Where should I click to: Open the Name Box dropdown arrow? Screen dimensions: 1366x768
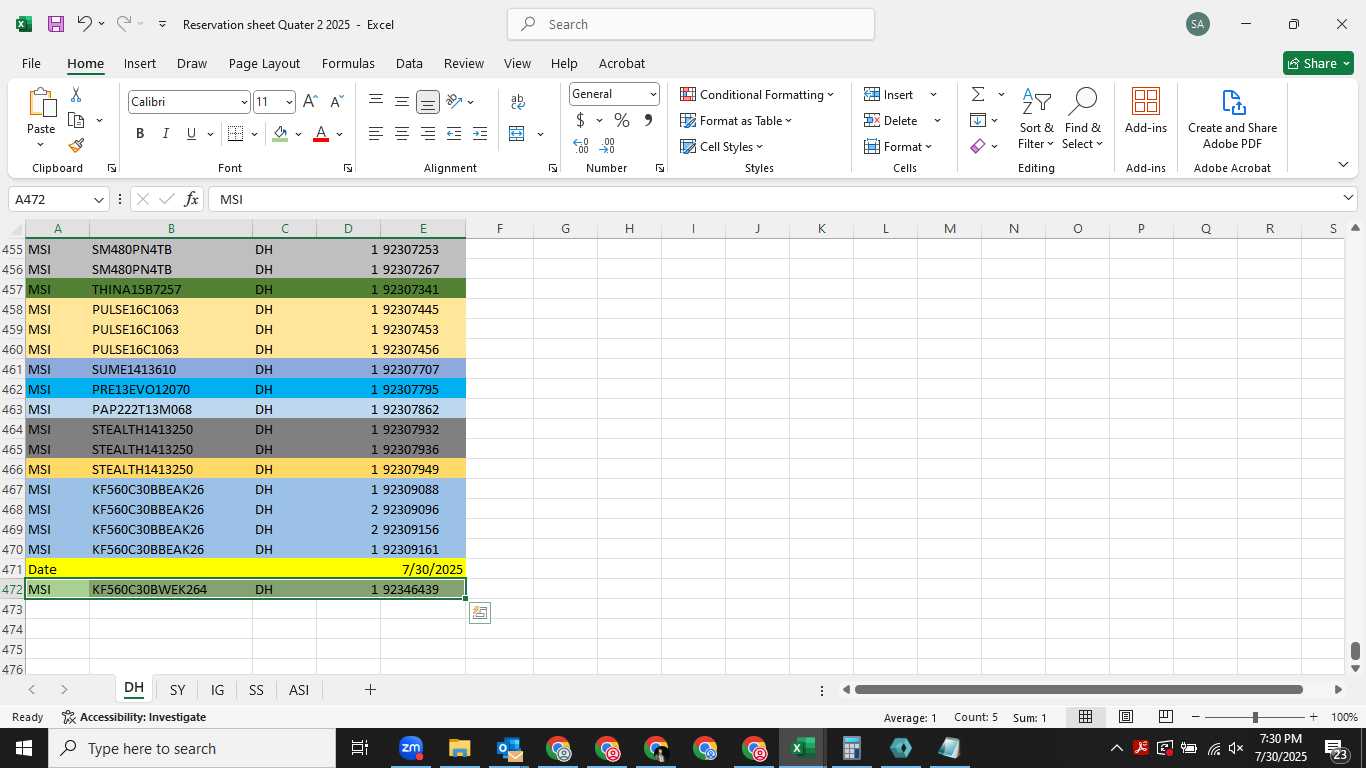pos(98,199)
